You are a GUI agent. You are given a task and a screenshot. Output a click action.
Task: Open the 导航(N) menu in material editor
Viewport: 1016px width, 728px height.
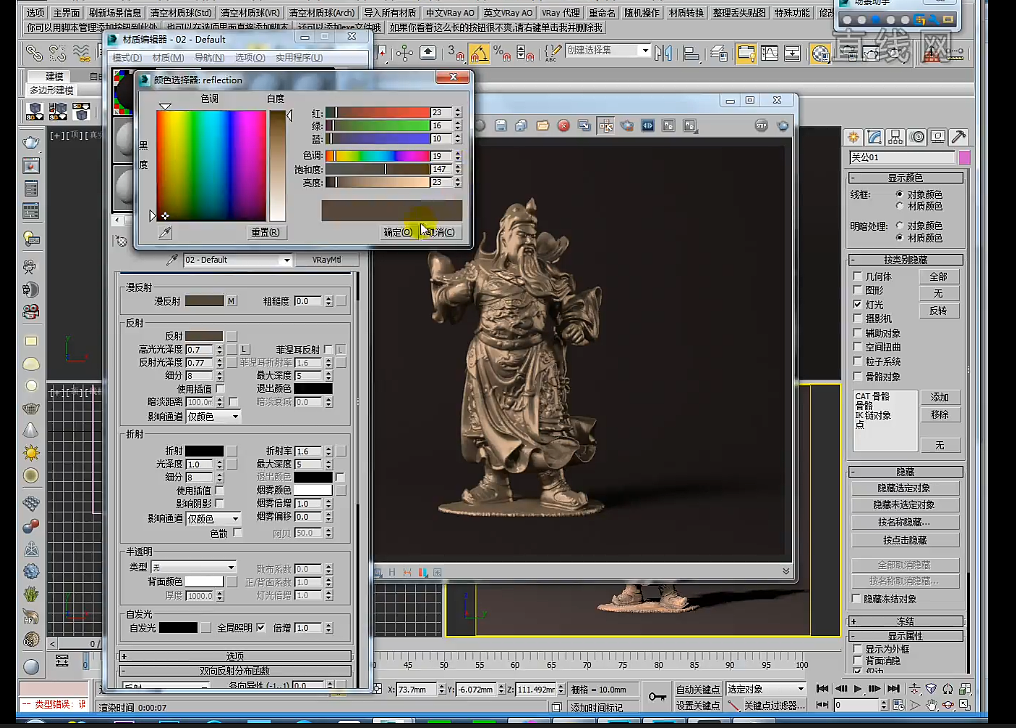tap(209, 58)
